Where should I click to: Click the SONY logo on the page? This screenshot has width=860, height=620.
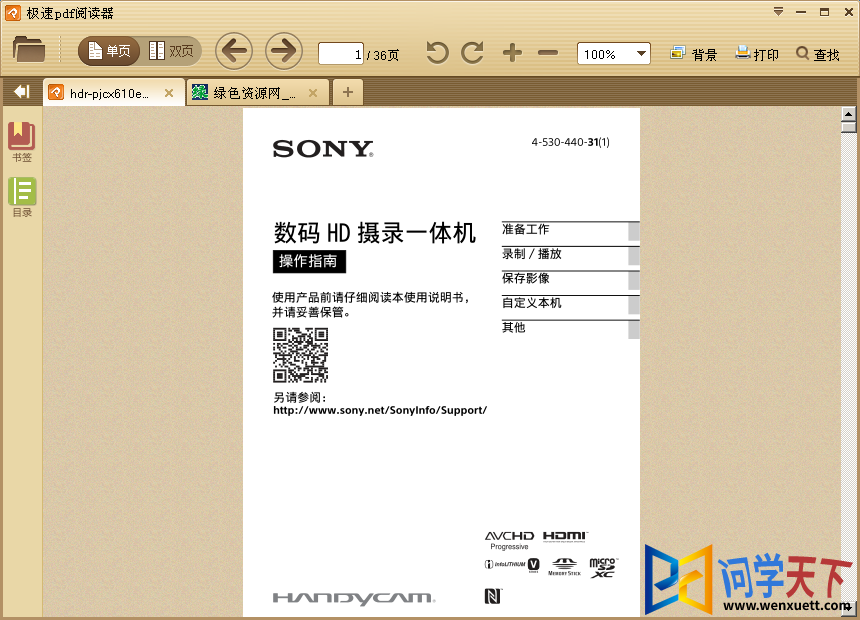pyautogui.click(x=323, y=149)
